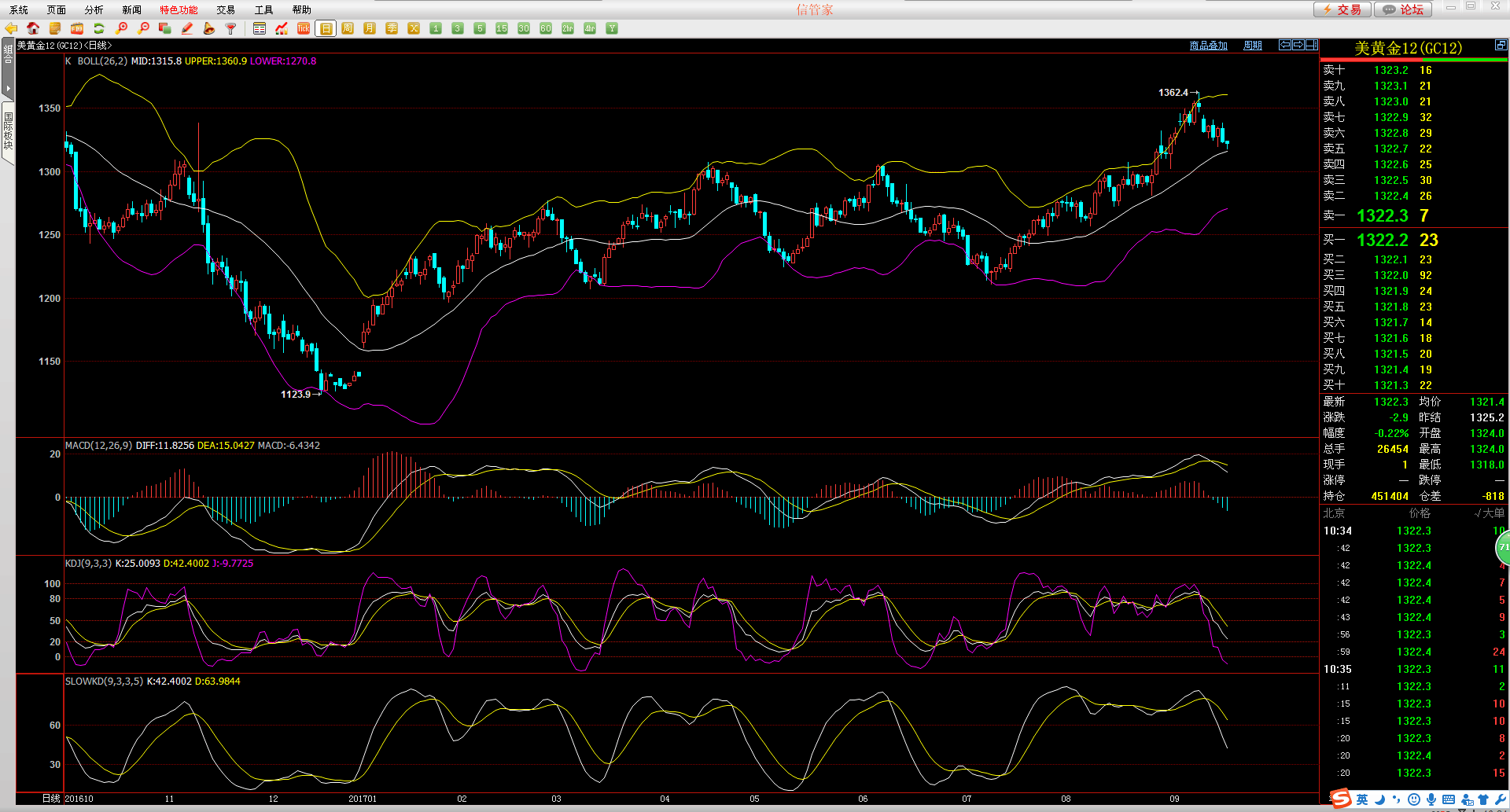Screen dimensions: 1510x812
Task: Select daily 日 period
Action: tap(326, 28)
